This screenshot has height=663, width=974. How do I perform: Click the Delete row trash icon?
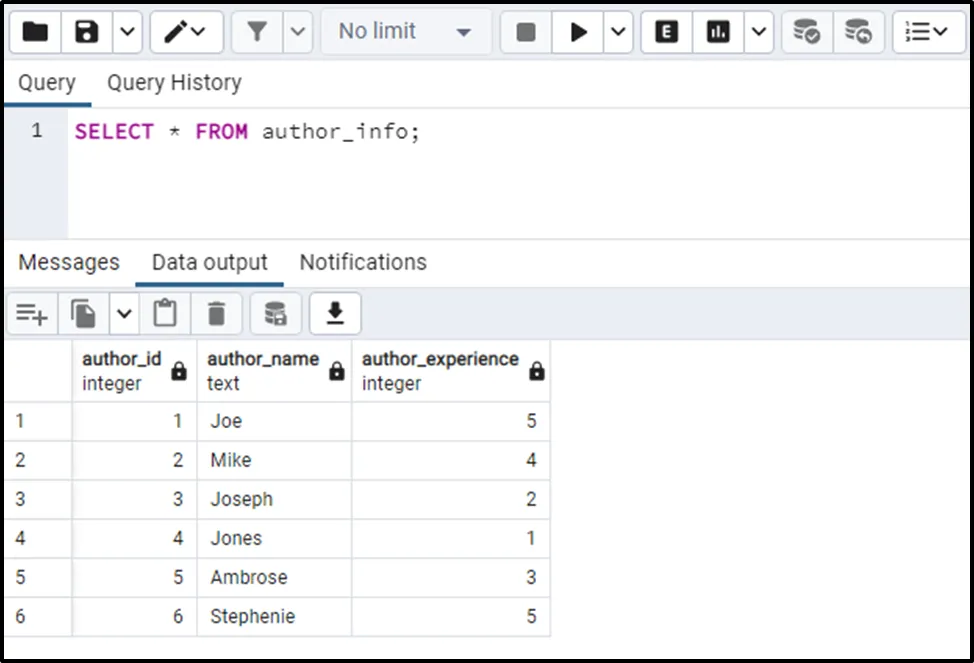[216, 315]
